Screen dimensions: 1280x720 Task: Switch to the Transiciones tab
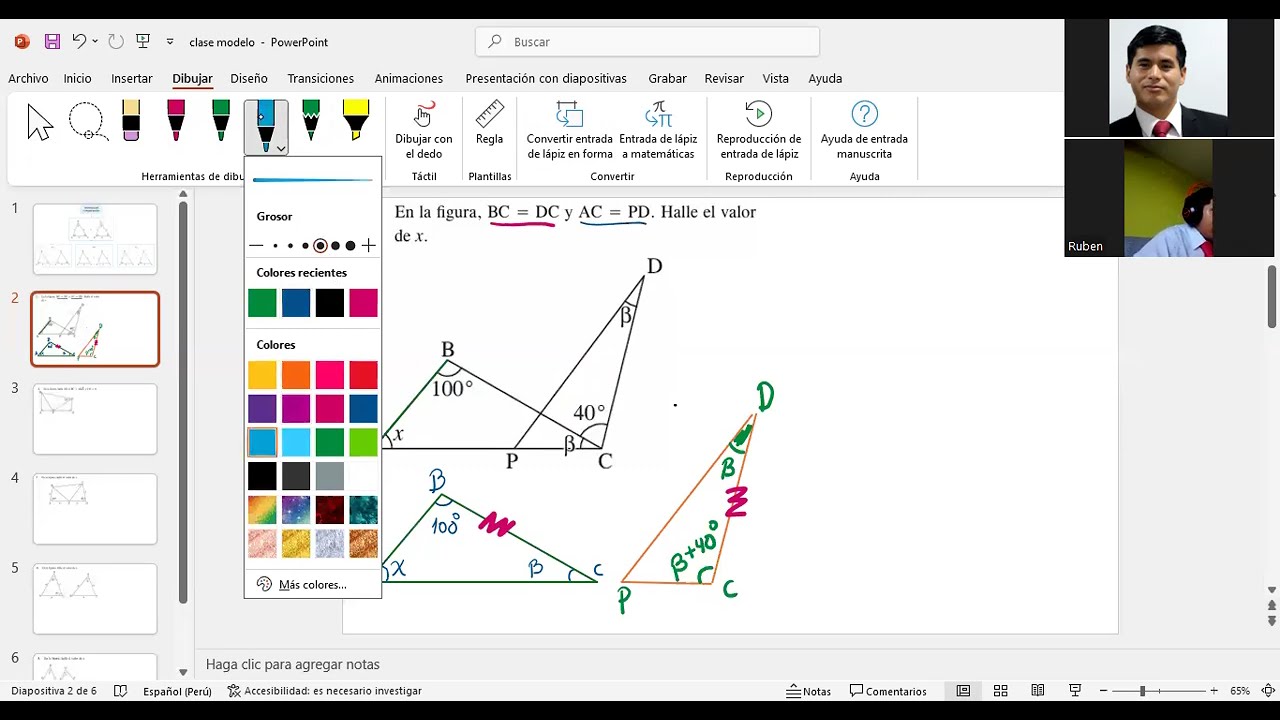320,78
